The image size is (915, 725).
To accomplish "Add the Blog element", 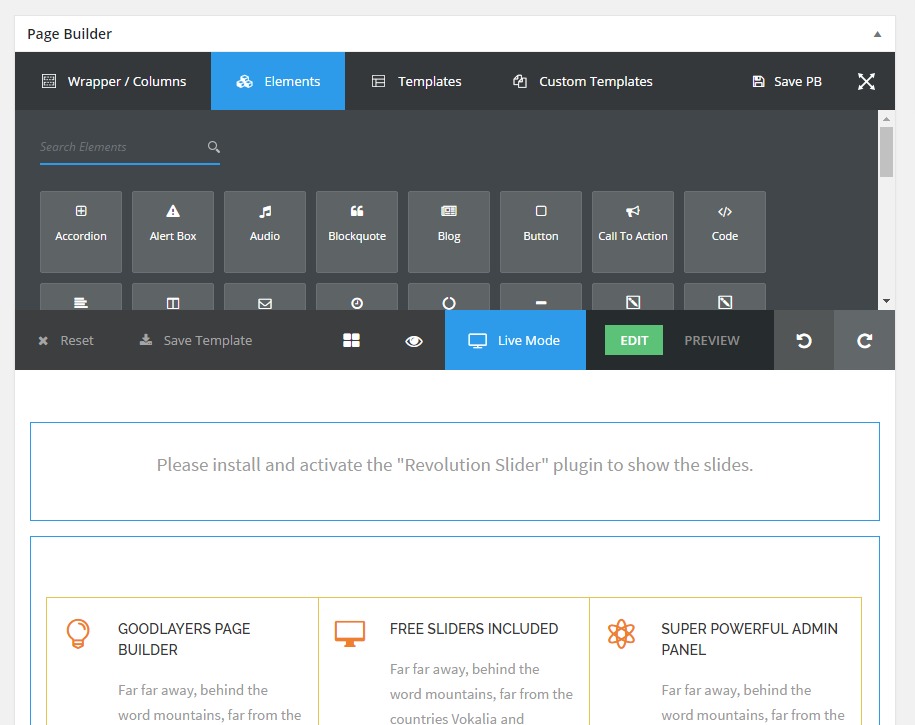I will point(449,232).
